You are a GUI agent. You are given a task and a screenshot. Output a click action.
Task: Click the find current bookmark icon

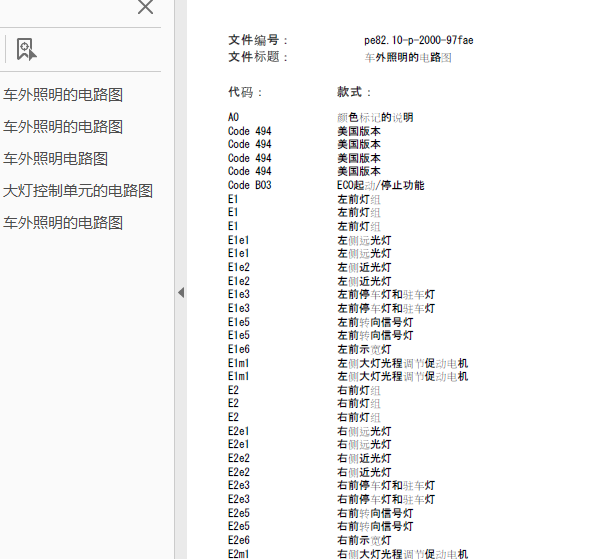pos(26,49)
